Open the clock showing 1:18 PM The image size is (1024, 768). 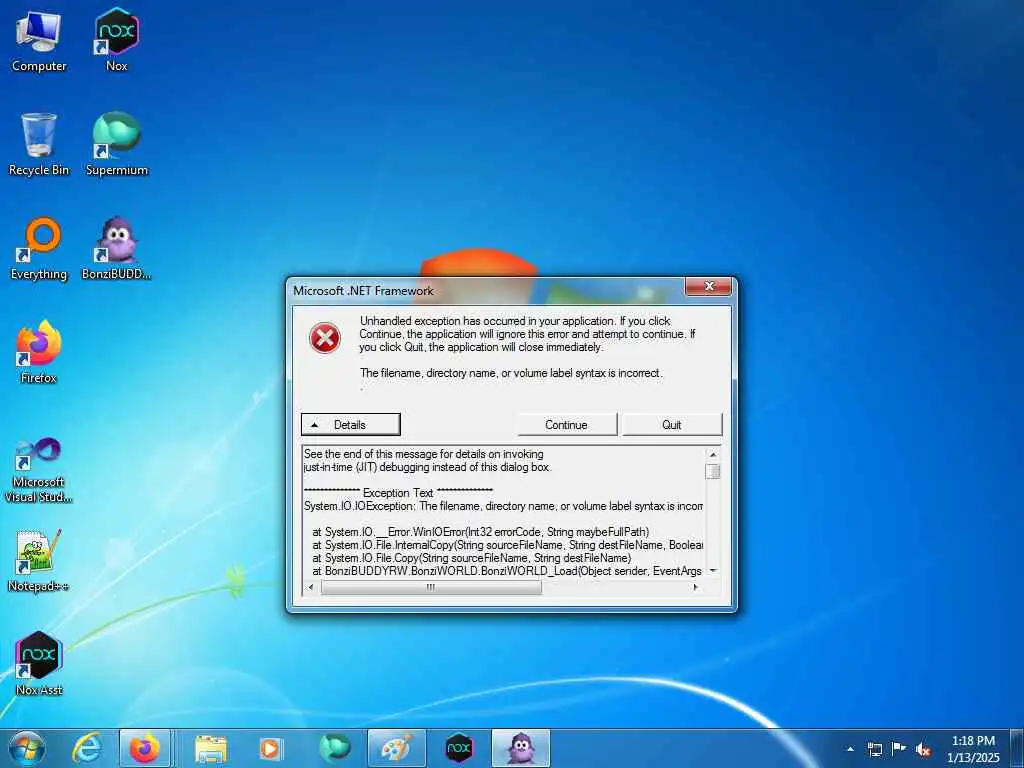pos(973,749)
